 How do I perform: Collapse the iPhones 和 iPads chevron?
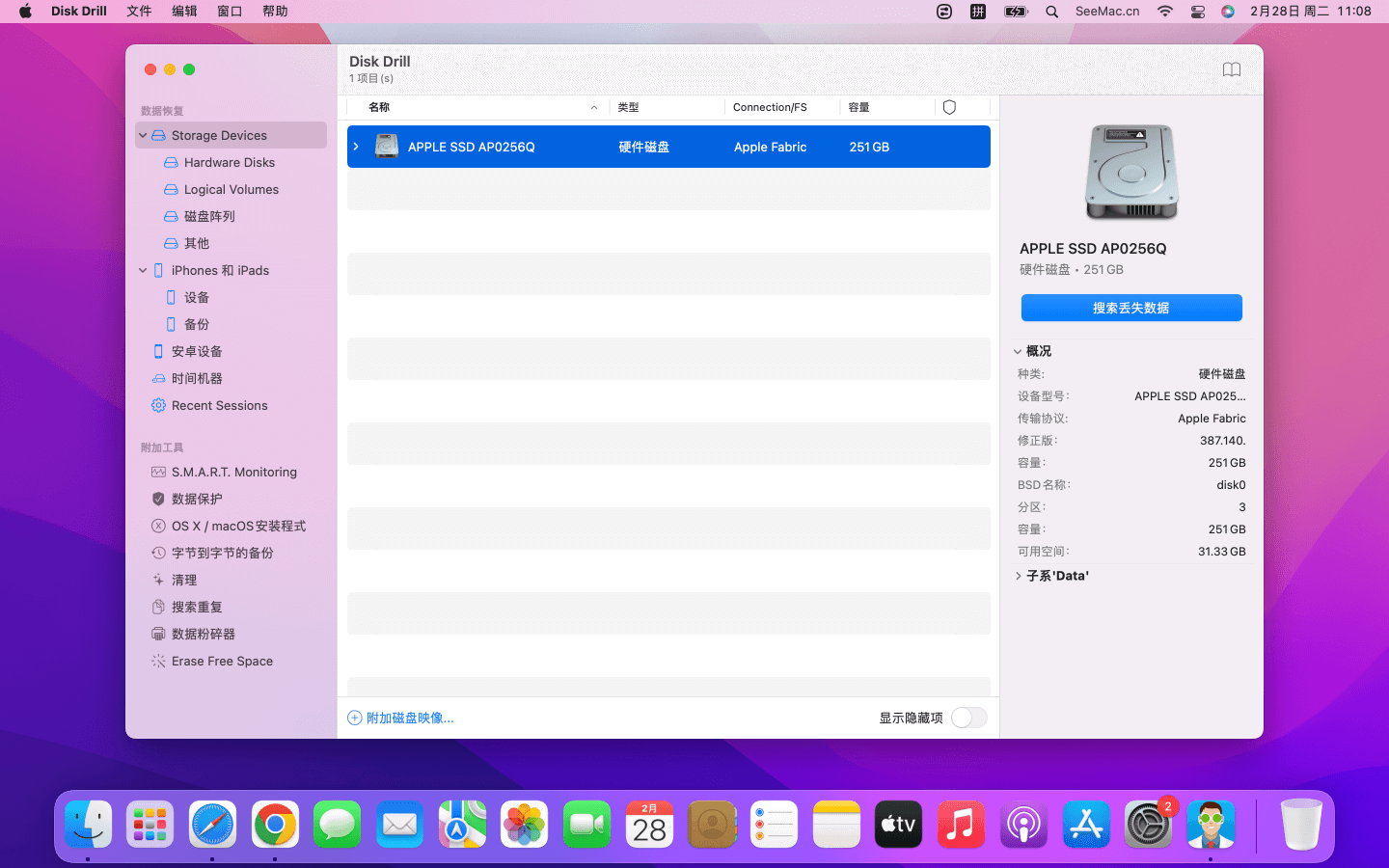click(x=143, y=270)
